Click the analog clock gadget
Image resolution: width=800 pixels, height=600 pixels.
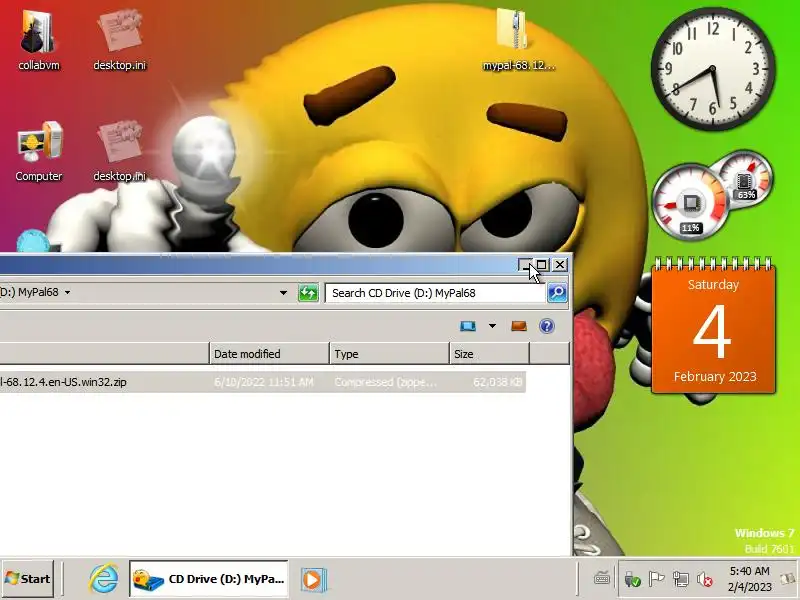coord(713,68)
